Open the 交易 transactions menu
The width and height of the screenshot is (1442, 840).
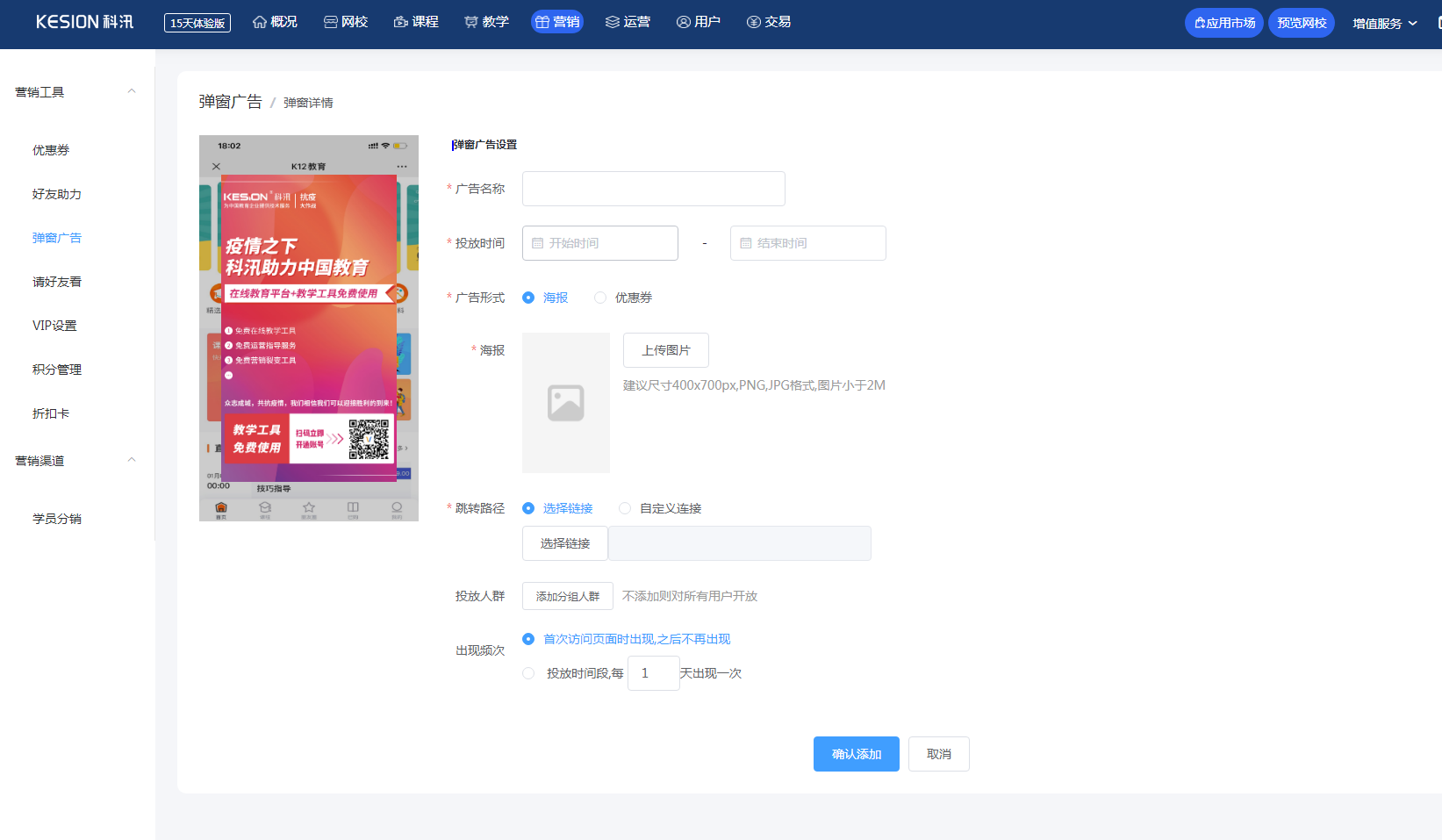[768, 22]
